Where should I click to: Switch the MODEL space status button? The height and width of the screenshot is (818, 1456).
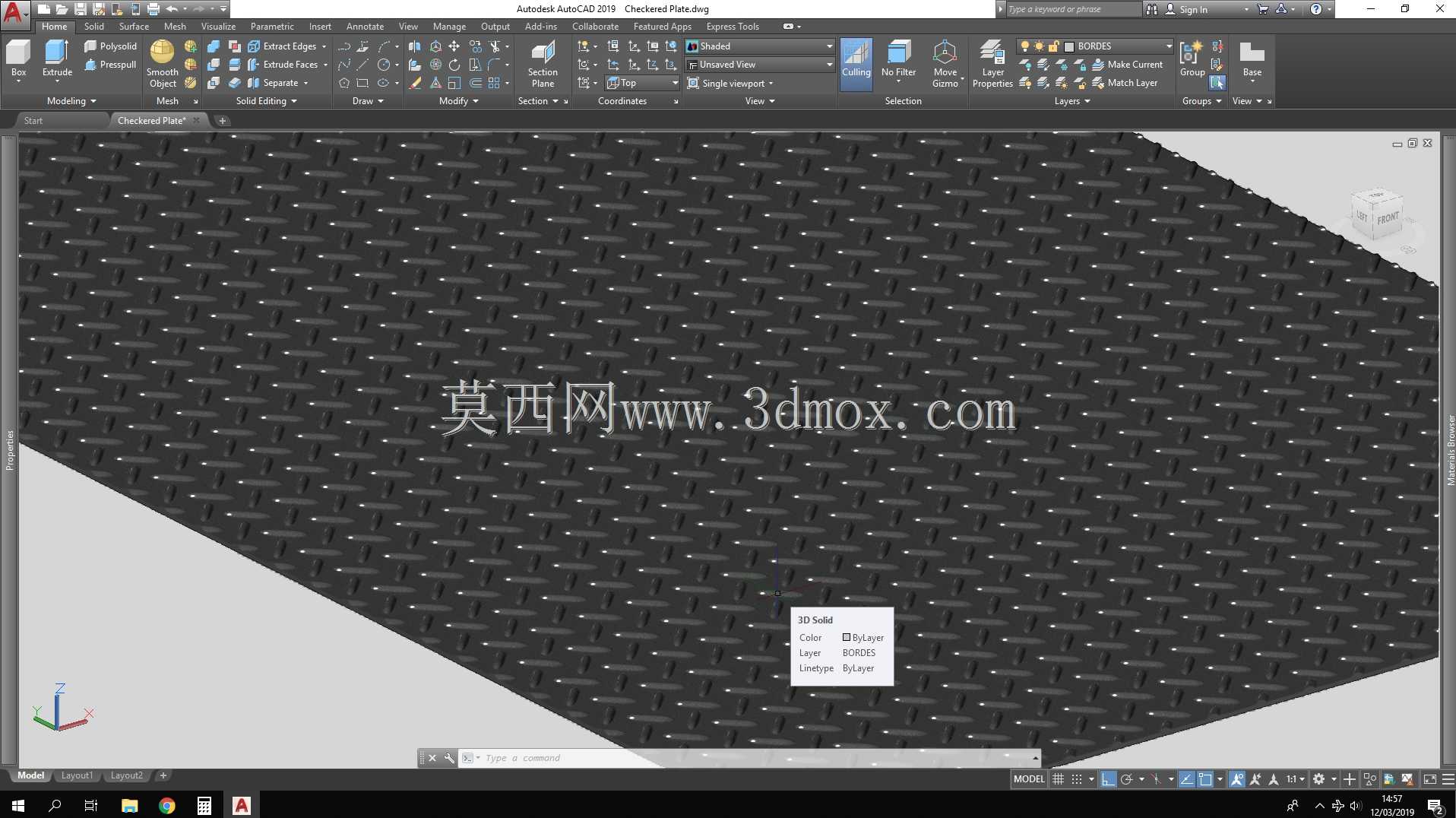click(x=1029, y=779)
